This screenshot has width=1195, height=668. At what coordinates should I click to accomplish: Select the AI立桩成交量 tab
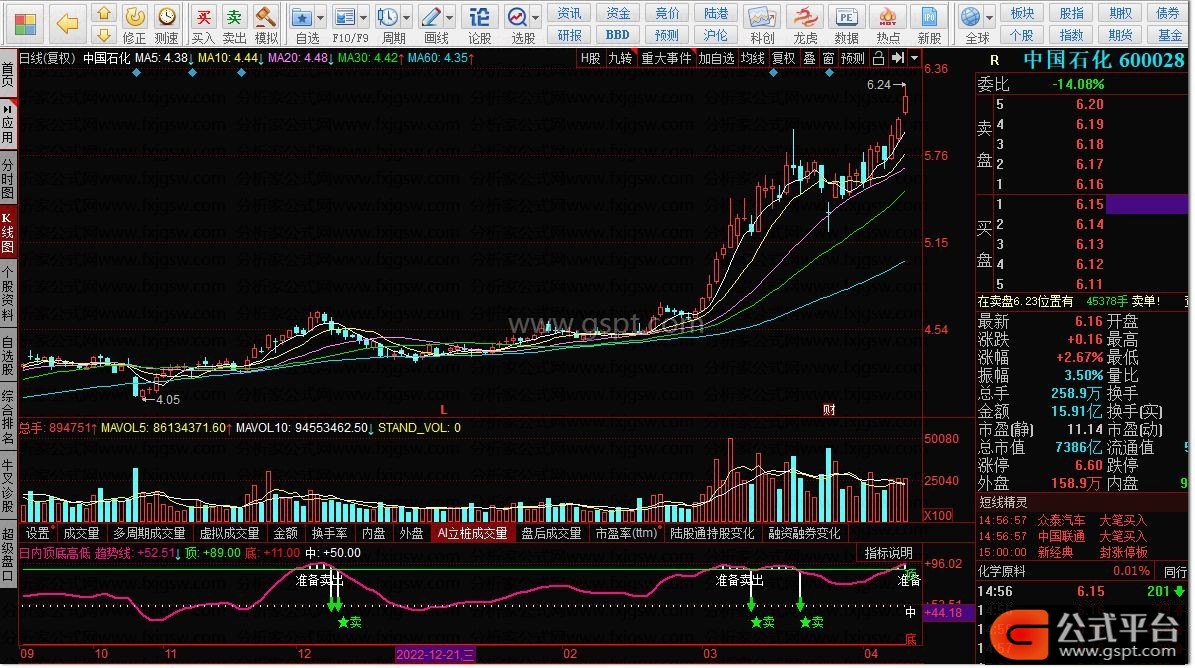click(x=472, y=533)
